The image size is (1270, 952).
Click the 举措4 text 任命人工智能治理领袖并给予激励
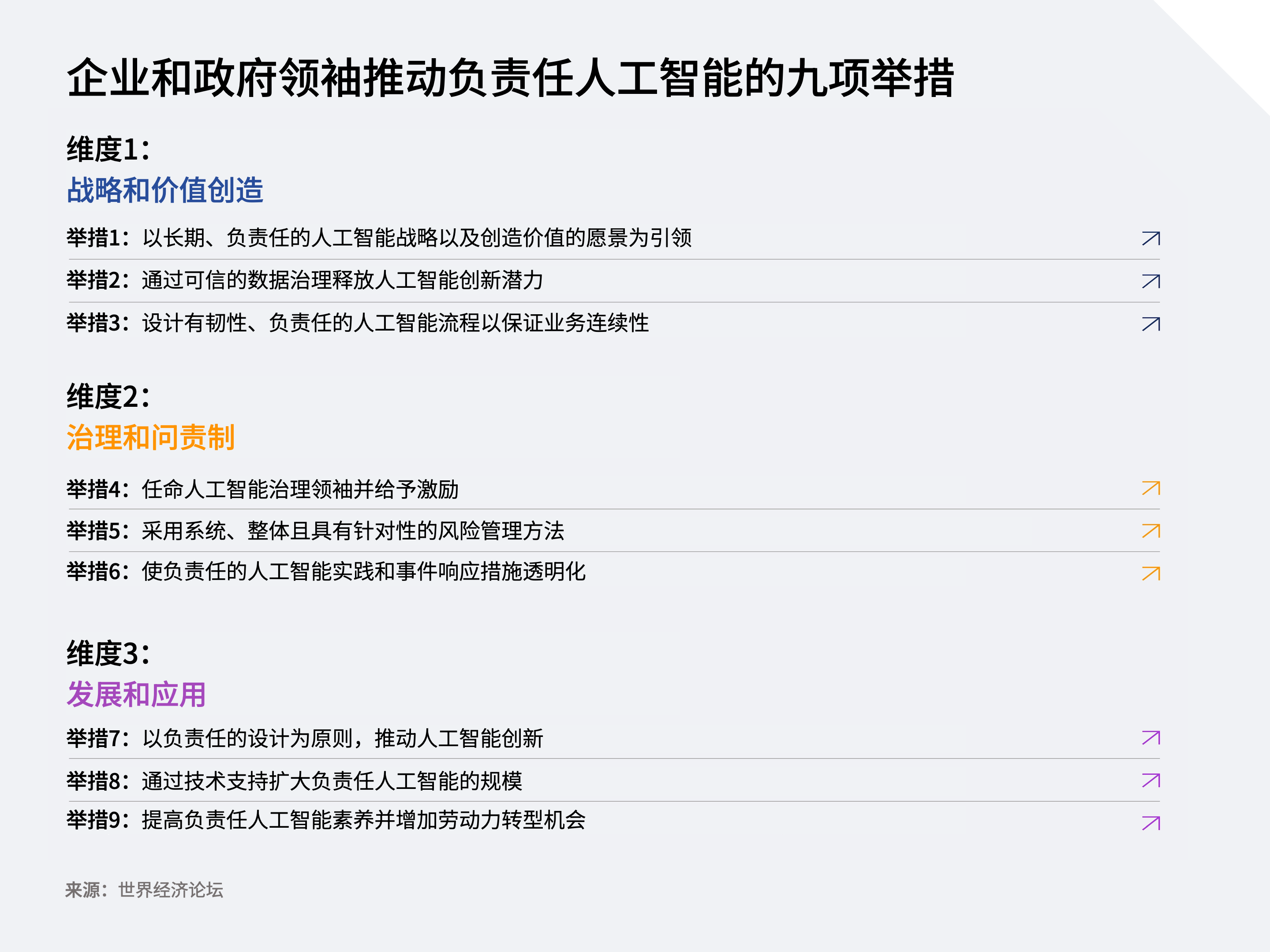[x=263, y=490]
